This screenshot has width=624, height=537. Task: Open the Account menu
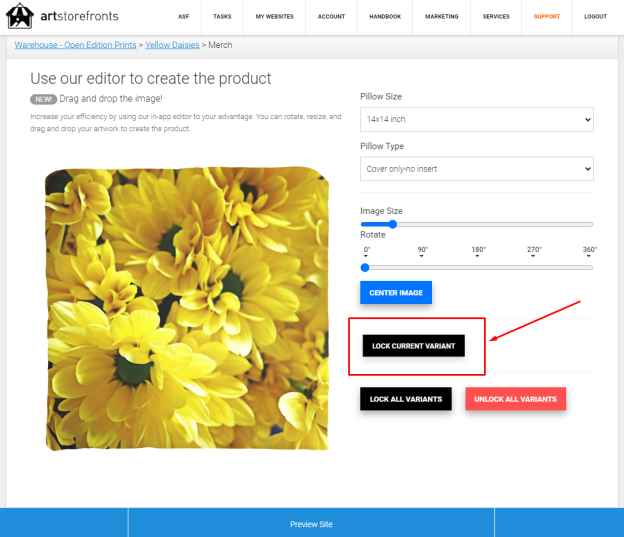point(332,17)
